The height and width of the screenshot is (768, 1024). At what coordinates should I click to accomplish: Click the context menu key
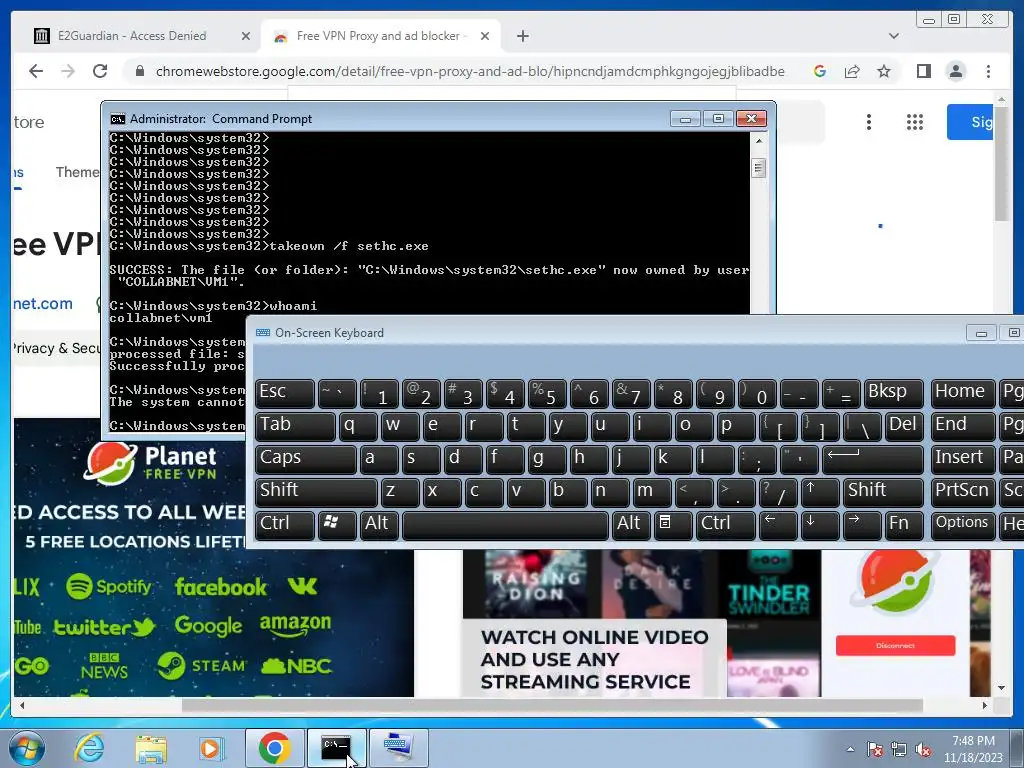(x=673, y=524)
